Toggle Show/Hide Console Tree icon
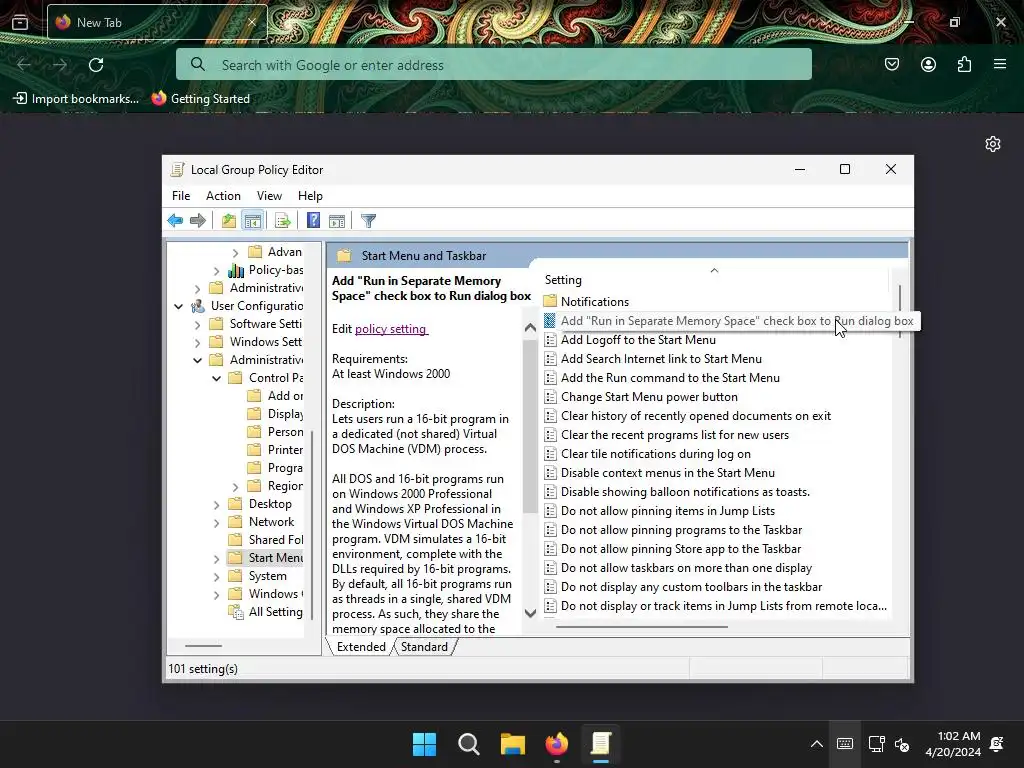Viewport: 1024px width, 768px height. [x=252, y=221]
